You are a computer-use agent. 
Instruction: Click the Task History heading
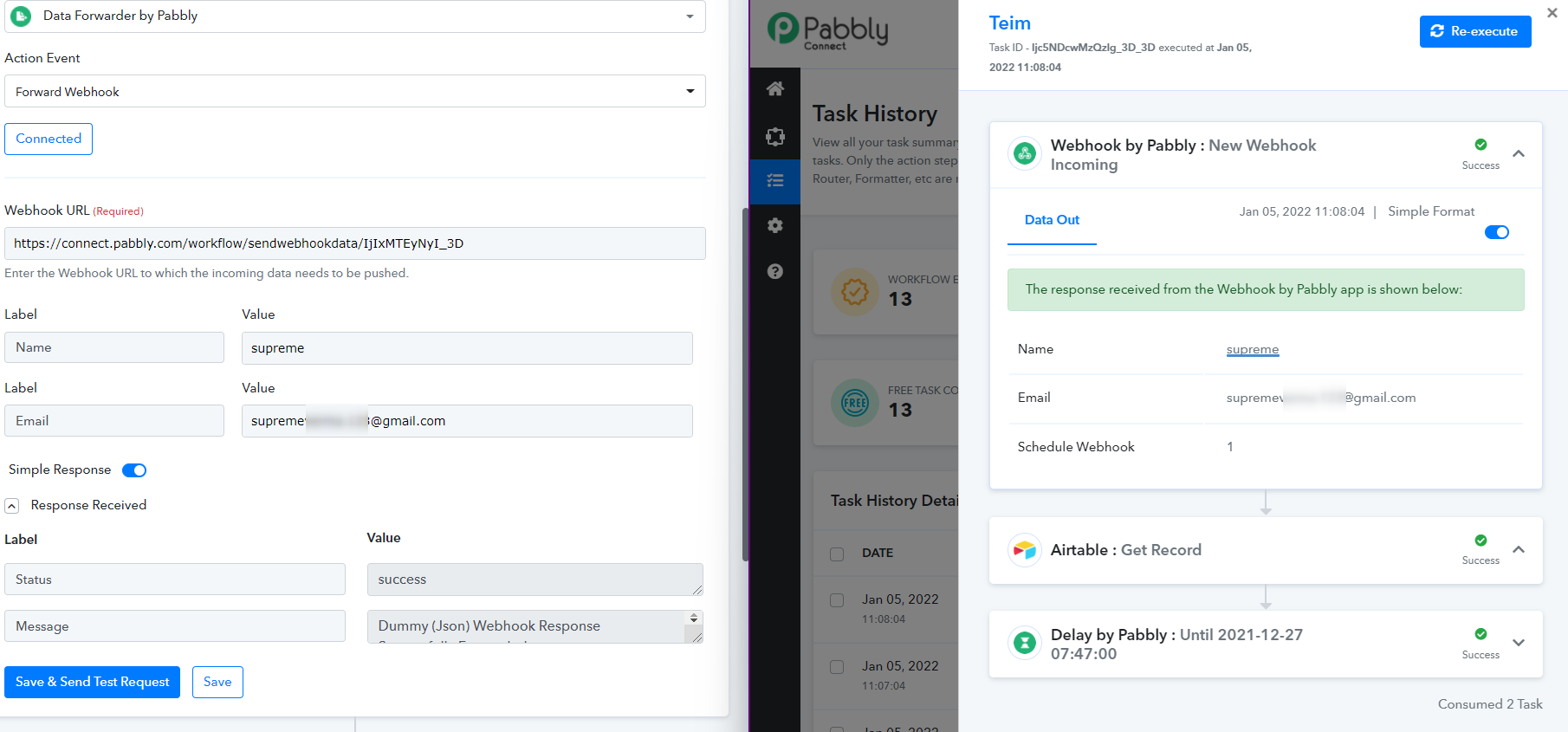coord(875,113)
